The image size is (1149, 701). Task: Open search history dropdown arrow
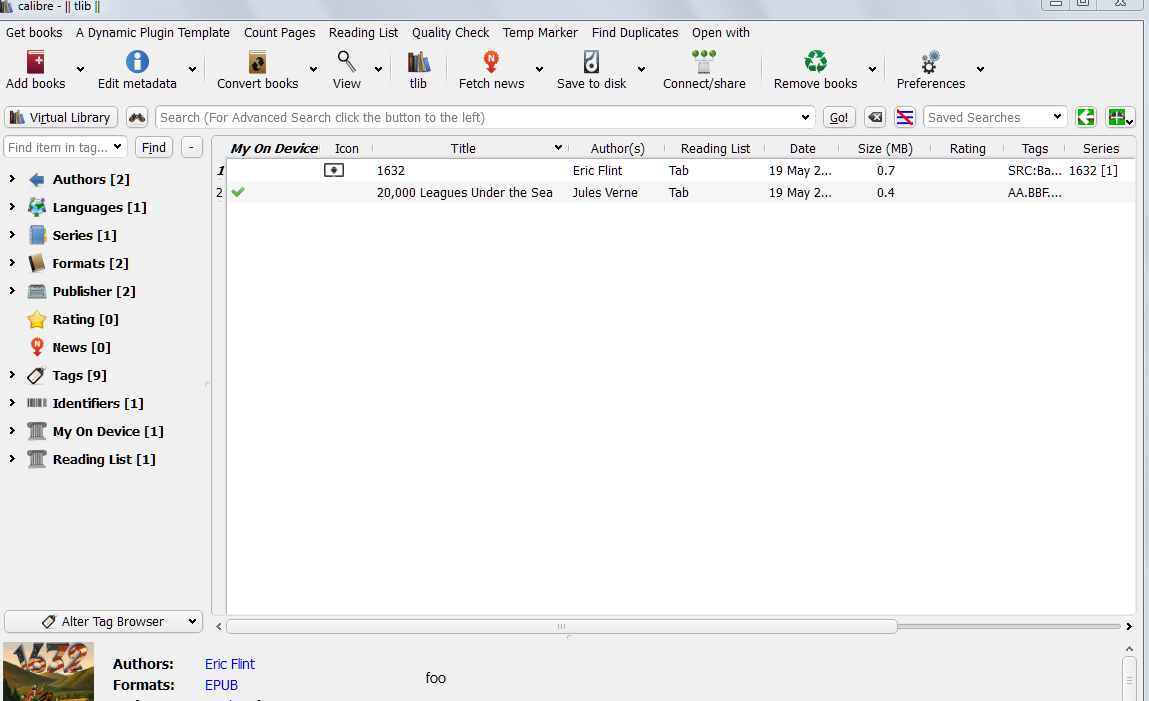(x=805, y=117)
